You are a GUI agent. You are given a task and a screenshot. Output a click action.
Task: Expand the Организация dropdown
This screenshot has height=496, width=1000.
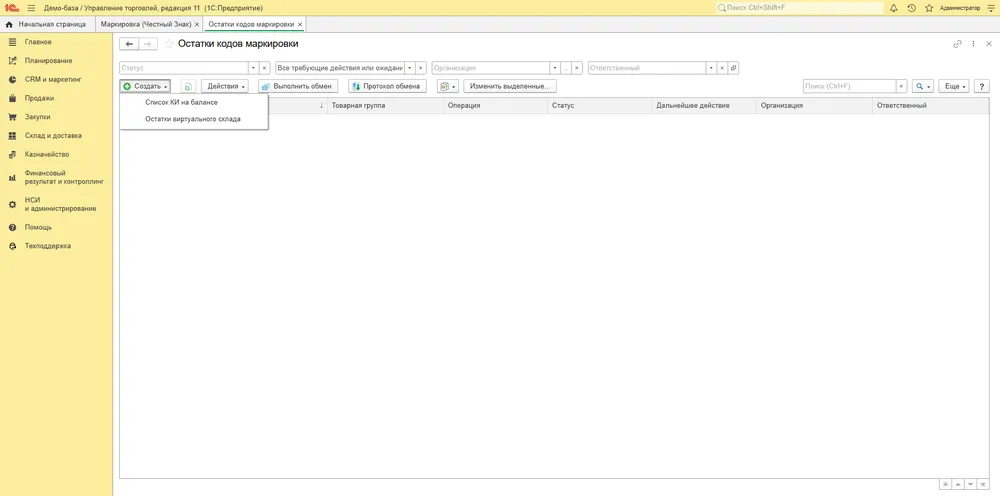pos(555,68)
